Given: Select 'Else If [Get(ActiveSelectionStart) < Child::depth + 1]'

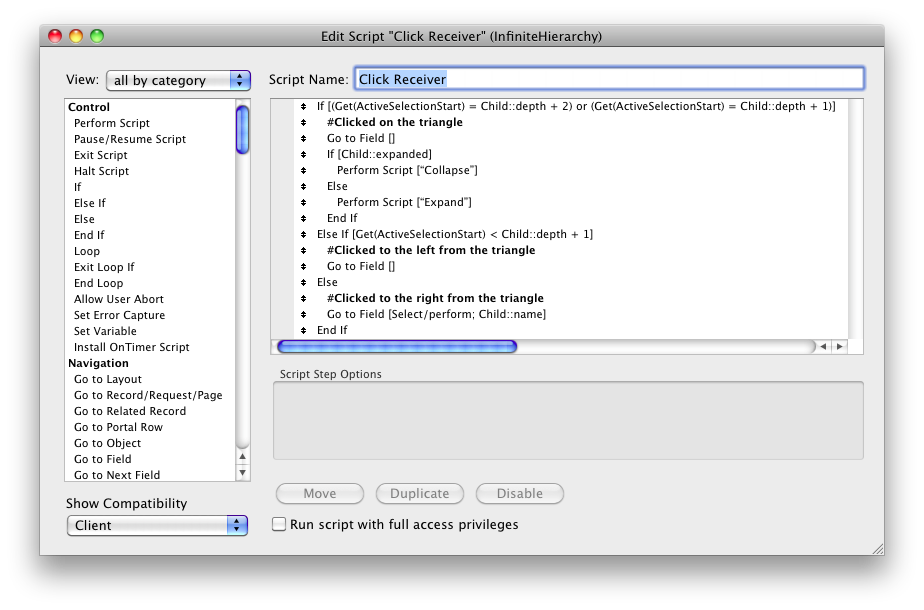Looking at the screenshot, I should [x=455, y=235].
